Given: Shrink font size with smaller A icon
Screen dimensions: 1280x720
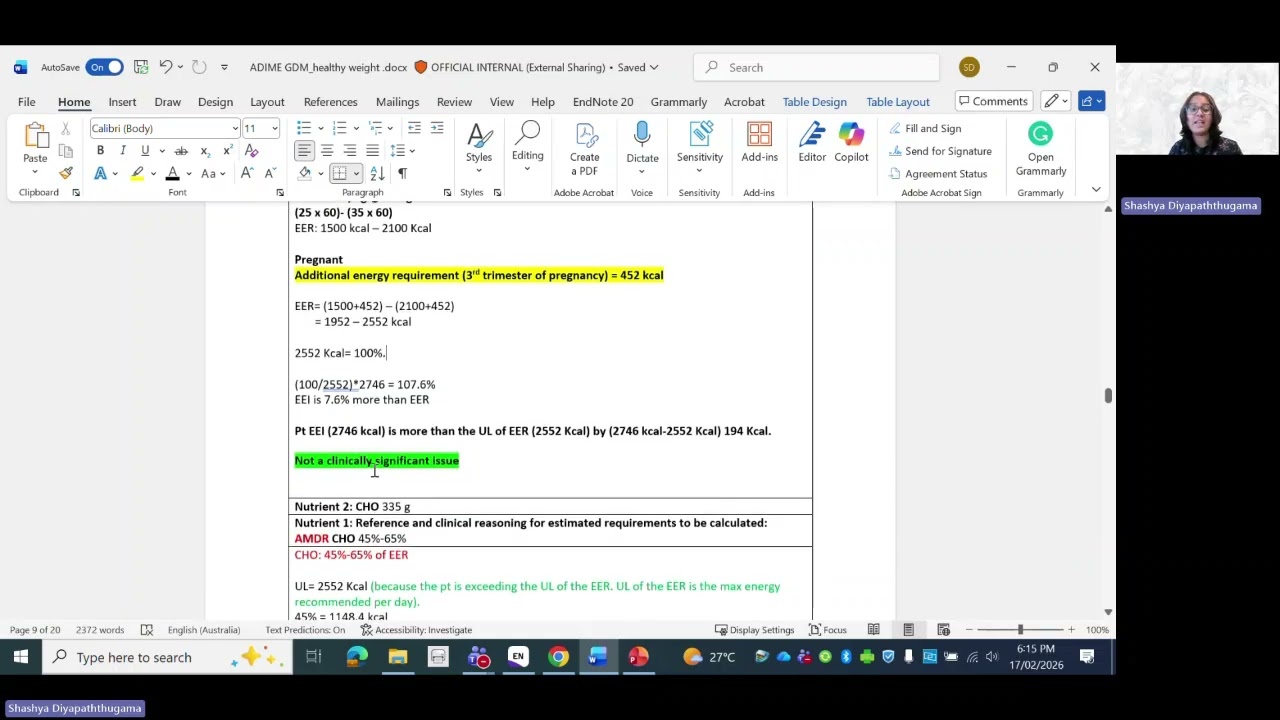Looking at the screenshot, I should pos(269,173).
